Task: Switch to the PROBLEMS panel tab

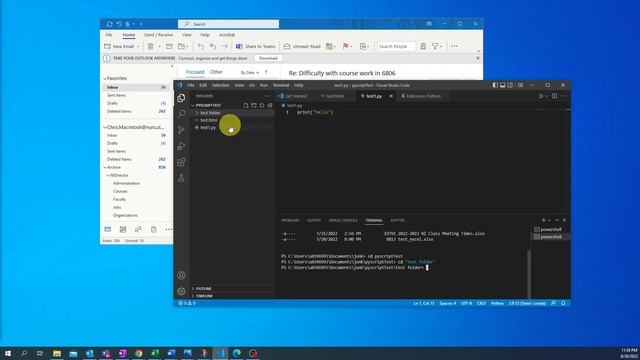Action: tap(290, 220)
